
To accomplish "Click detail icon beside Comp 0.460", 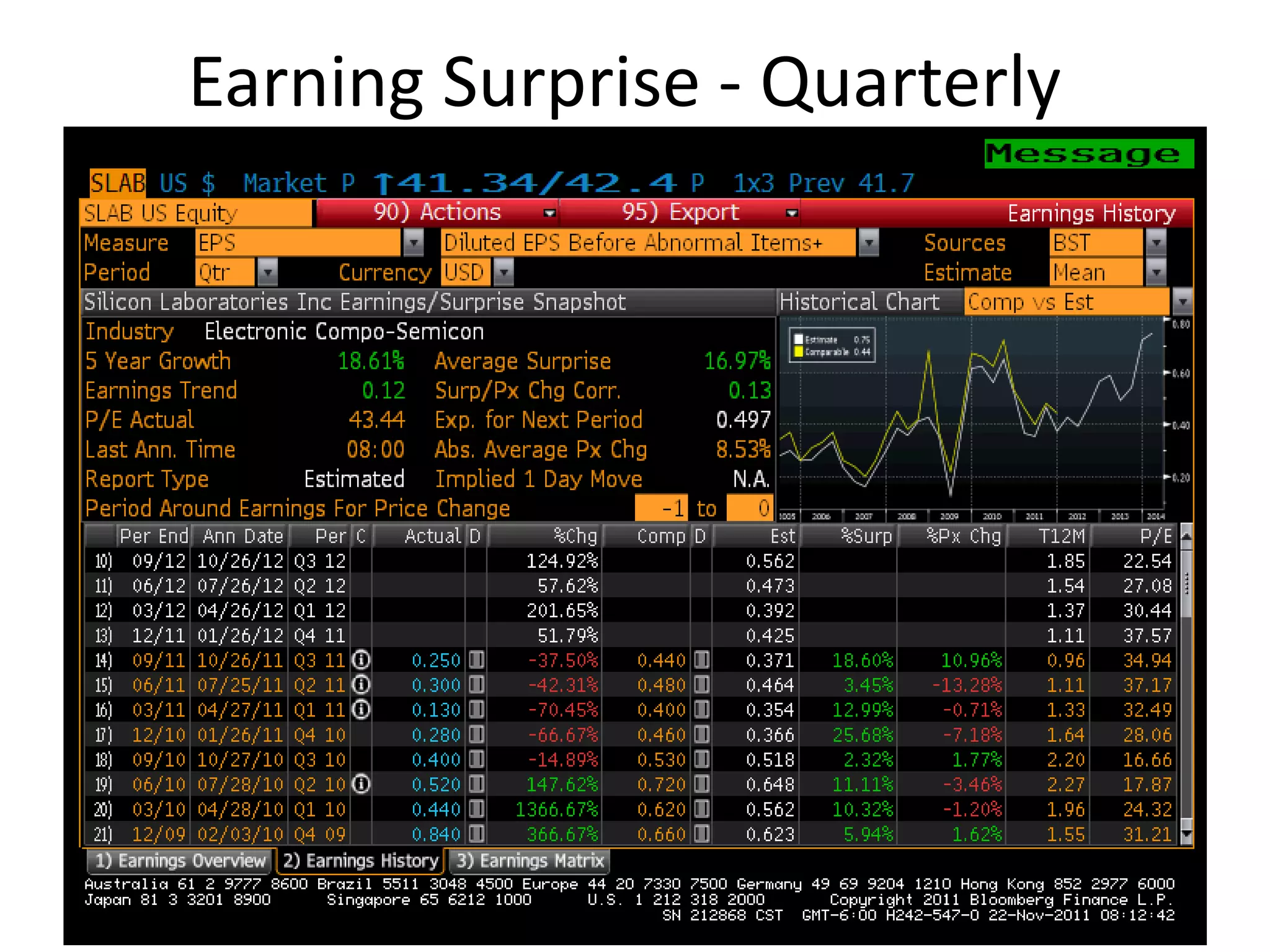I will pyautogui.click(x=701, y=734).
